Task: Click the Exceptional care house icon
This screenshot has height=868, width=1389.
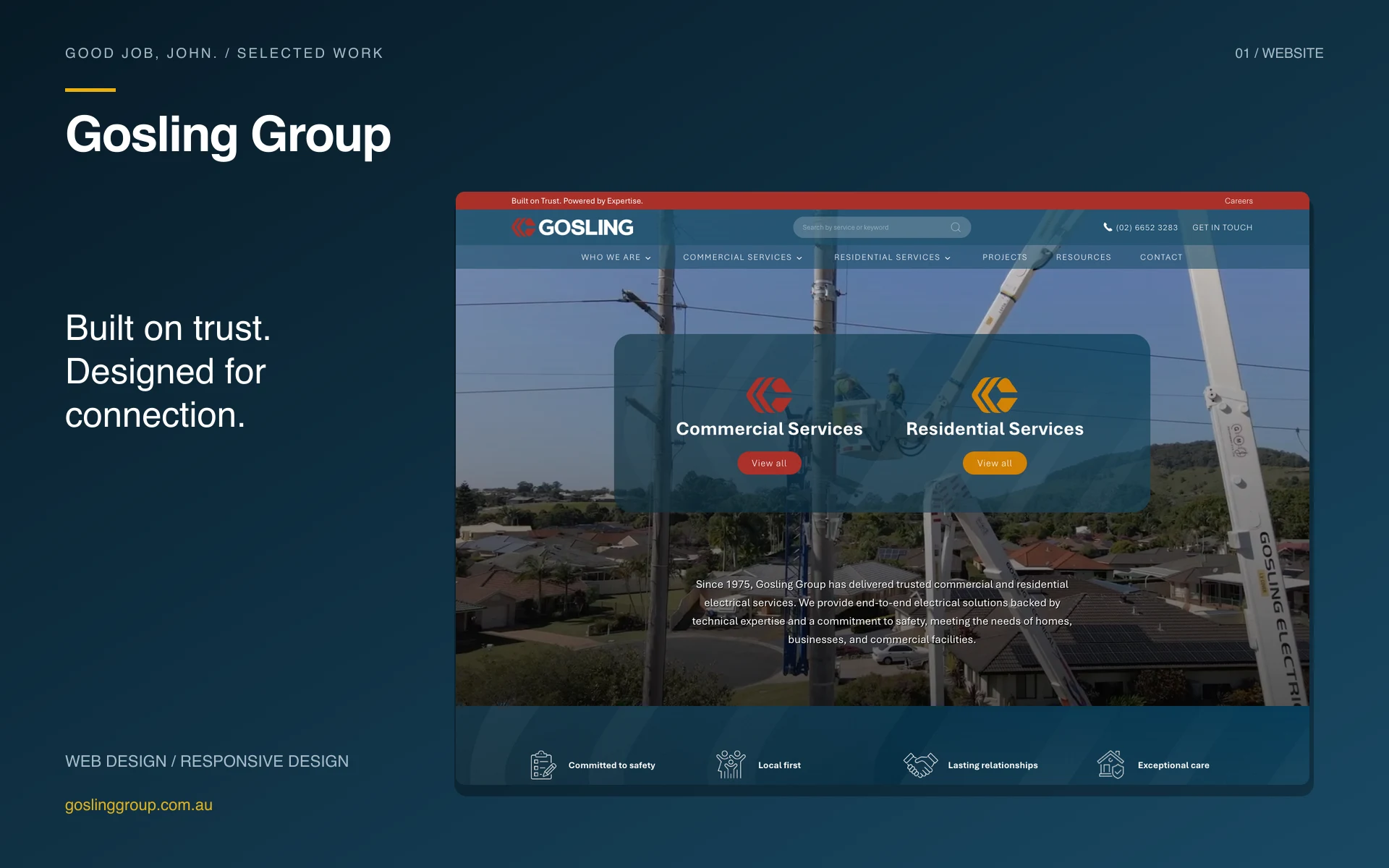Action: coord(1110,765)
